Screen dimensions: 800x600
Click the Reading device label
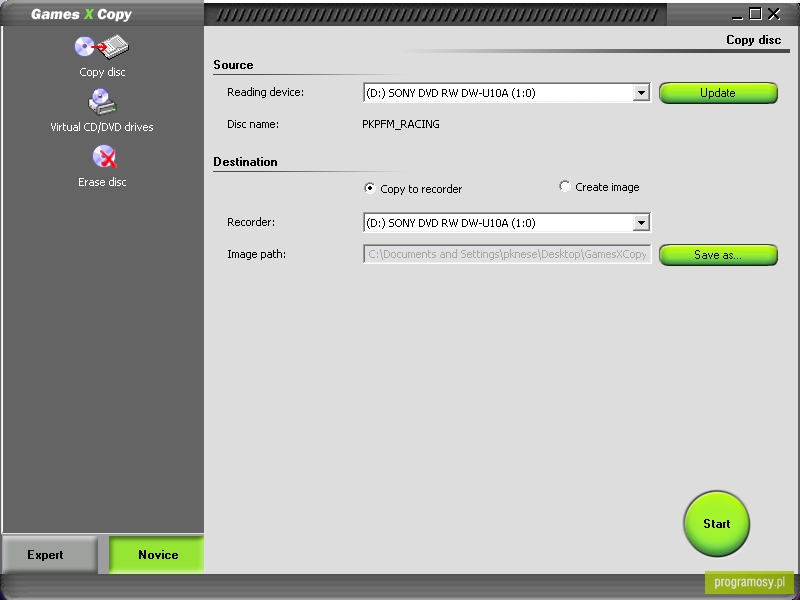[x=265, y=92]
